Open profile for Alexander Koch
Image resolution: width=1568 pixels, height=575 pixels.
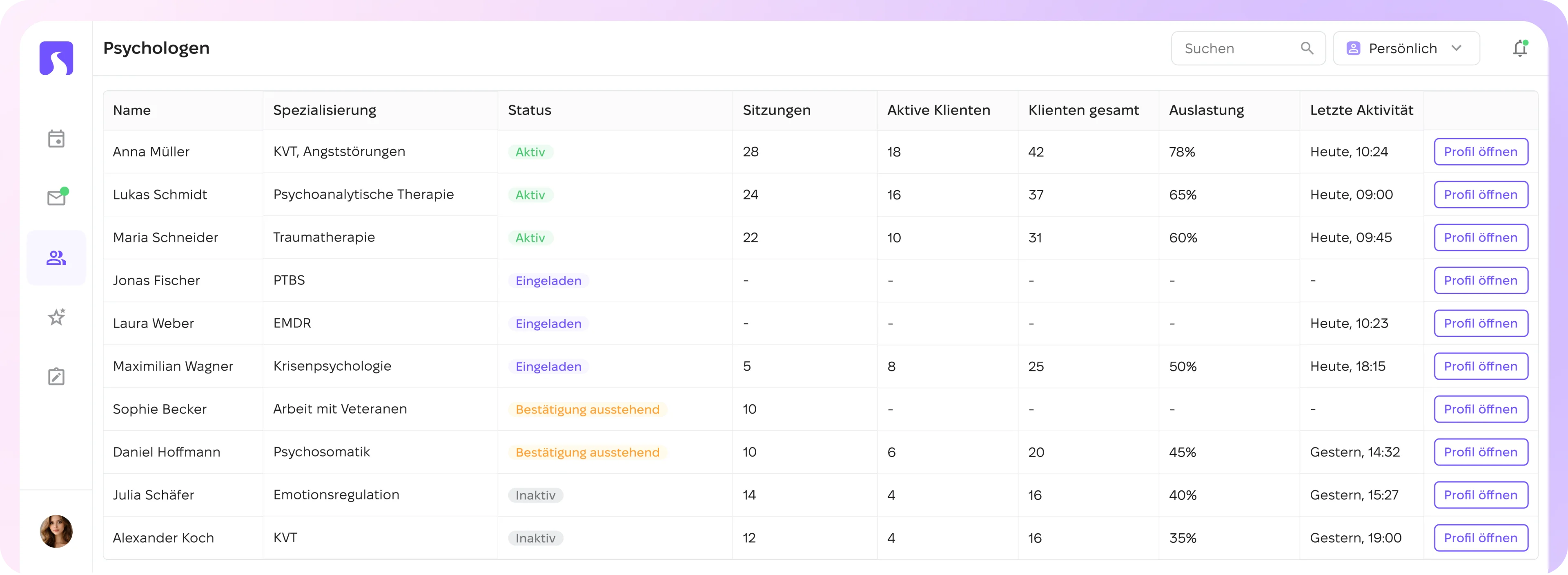(1480, 539)
